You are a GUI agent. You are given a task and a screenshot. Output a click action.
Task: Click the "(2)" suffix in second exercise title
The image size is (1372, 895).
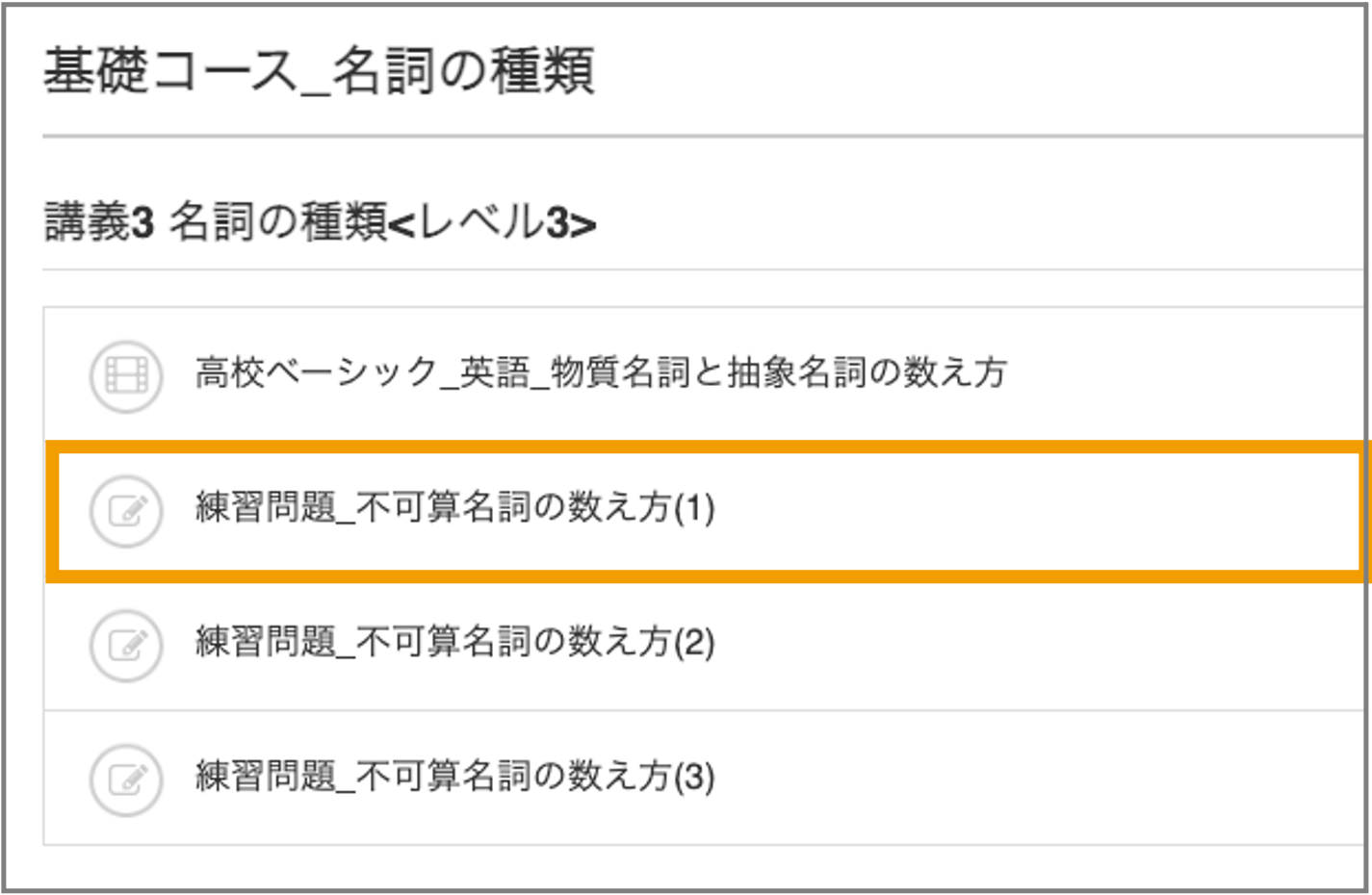[x=693, y=643]
